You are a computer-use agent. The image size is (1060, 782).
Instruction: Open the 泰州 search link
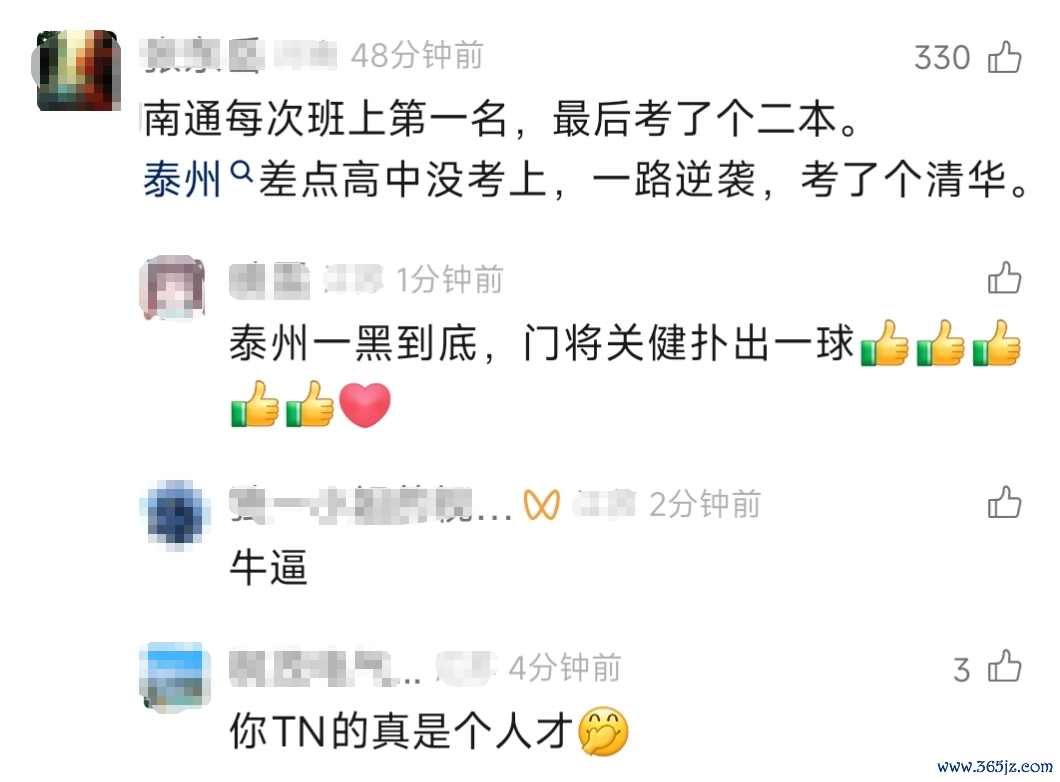click(x=182, y=180)
